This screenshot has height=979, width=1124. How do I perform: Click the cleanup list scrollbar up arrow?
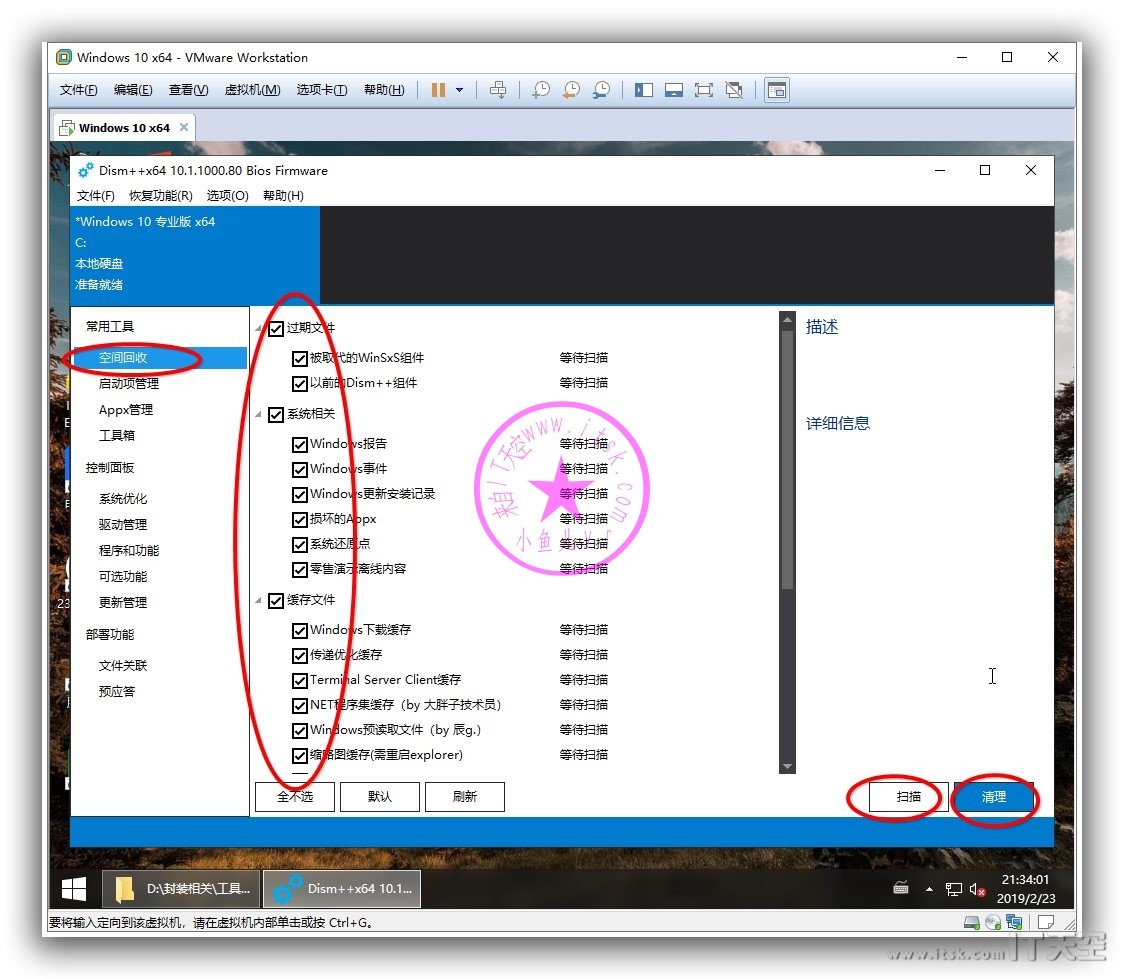[787, 320]
